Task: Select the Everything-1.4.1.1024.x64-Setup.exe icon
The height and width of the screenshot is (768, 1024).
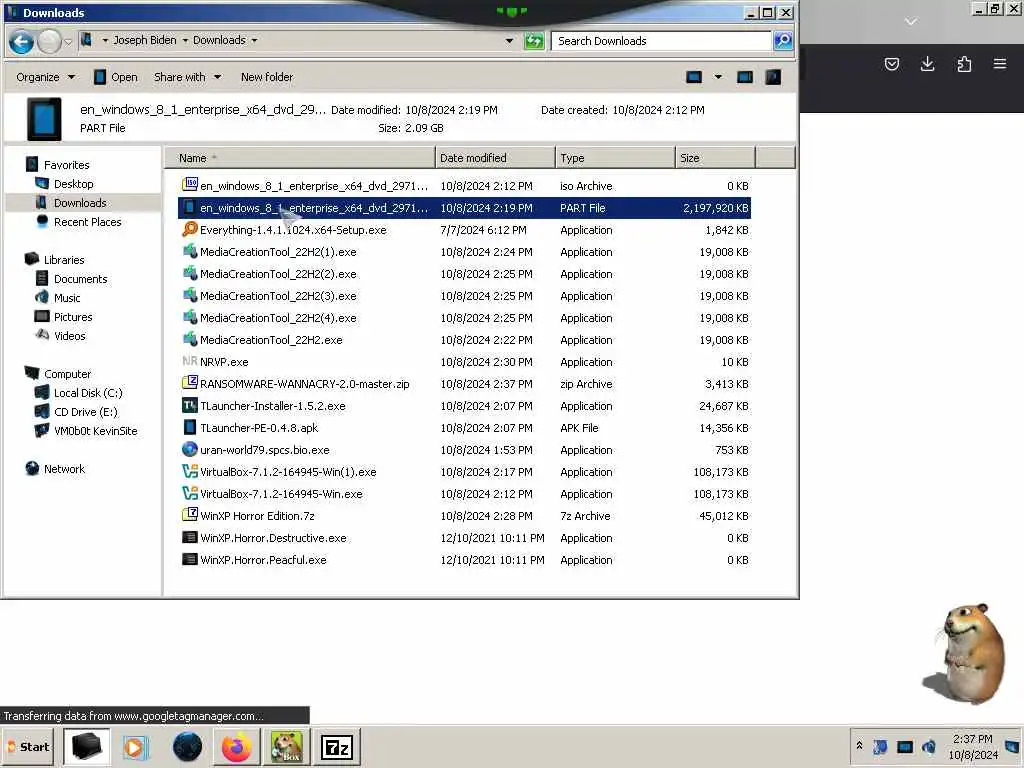Action: (189, 229)
